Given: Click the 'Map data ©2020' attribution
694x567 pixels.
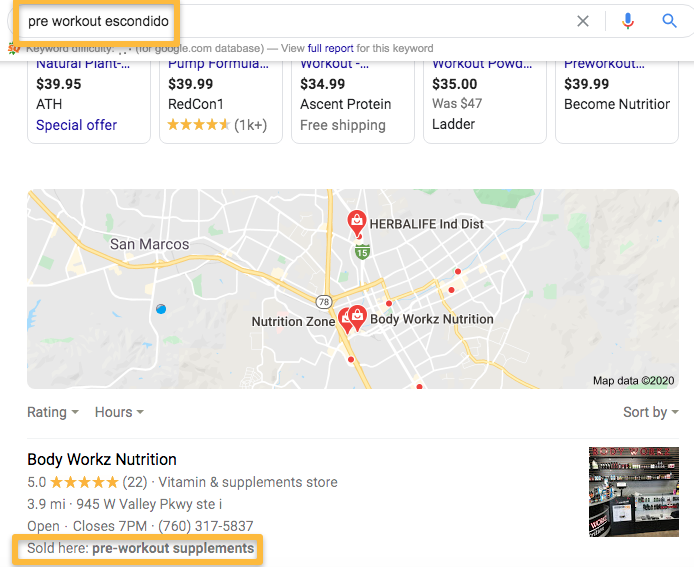Looking at the screenshot, I should coord(633,381).
